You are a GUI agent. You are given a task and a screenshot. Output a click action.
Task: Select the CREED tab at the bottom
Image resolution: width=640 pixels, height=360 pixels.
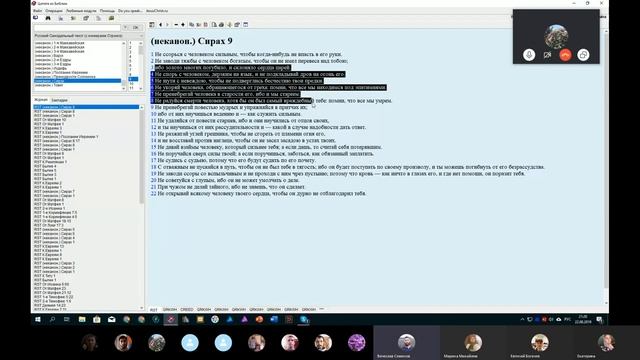187,310
